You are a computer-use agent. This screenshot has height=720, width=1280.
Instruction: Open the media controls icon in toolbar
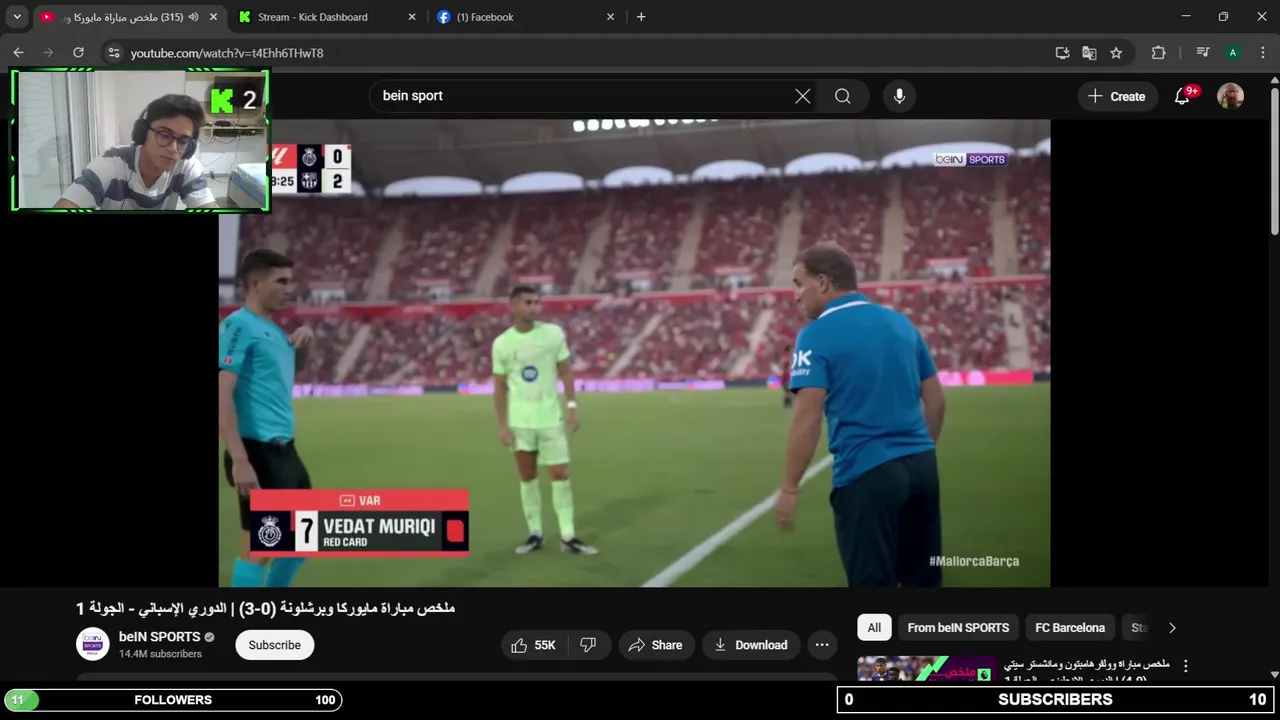tap(1203, 53)
